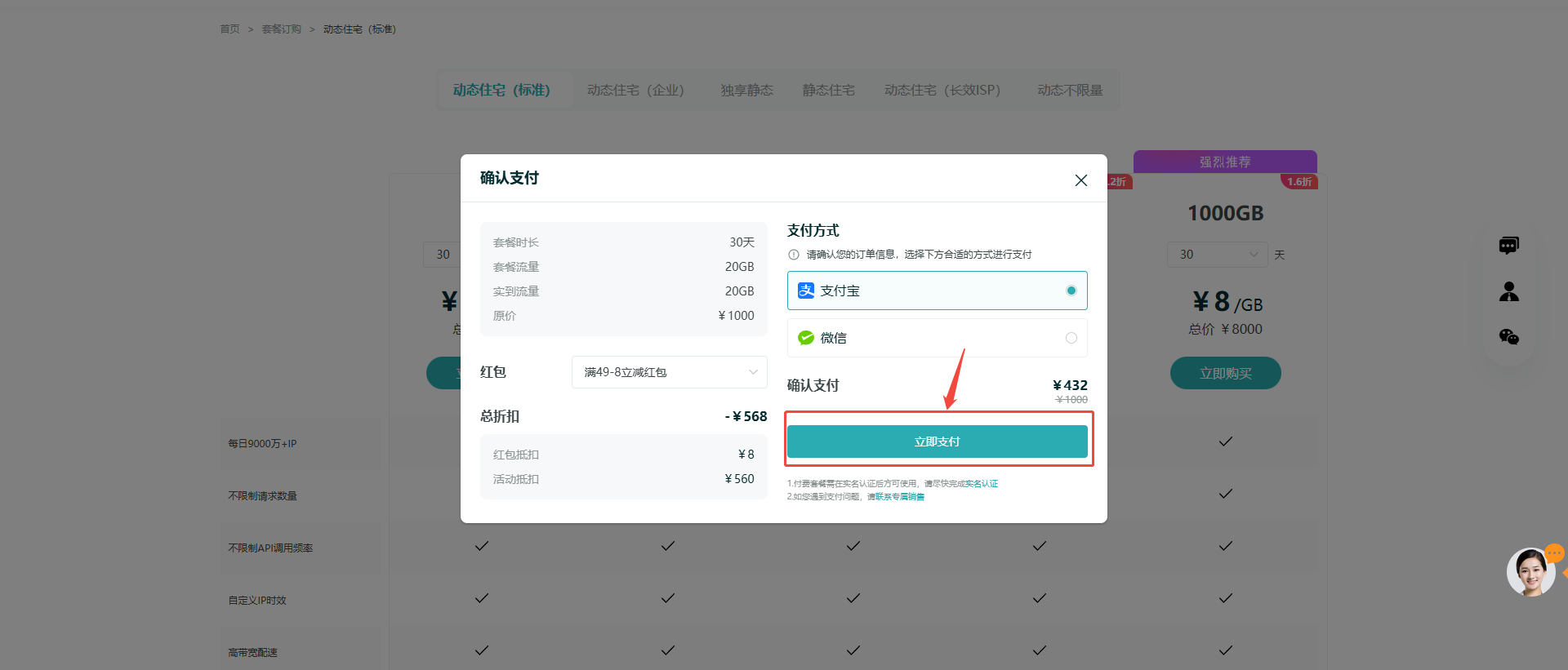Image resolution: width=1568 pixels, height=670 pixels.
Task: Click 立即购买 for 1000GB plan
Action: tap(1225, 373)
